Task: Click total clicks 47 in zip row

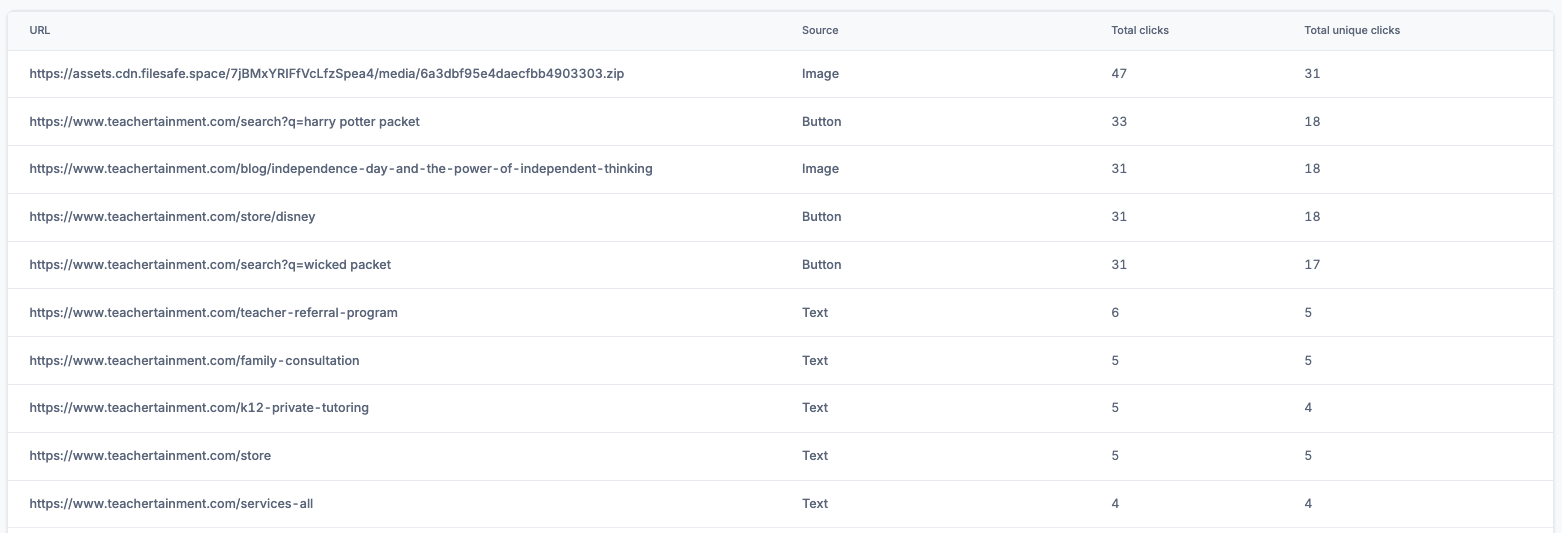Action: pyautogui.click(x=1119, y=74)
